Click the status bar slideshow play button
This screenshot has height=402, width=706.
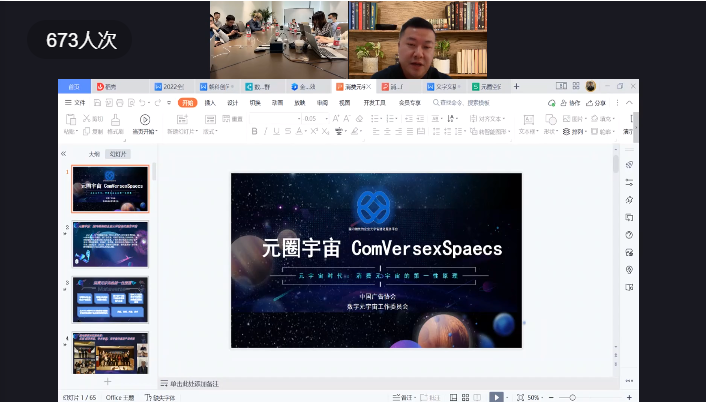click(x=496, y=397)
